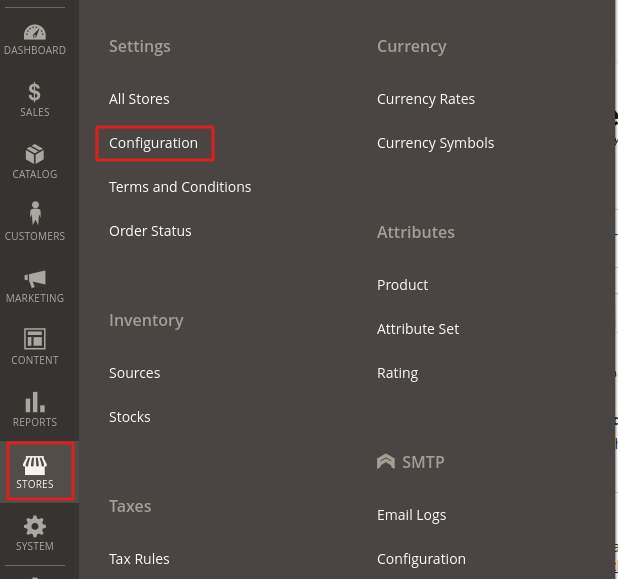
Task: Select Configuration under Settings
Action: point(154,143)
